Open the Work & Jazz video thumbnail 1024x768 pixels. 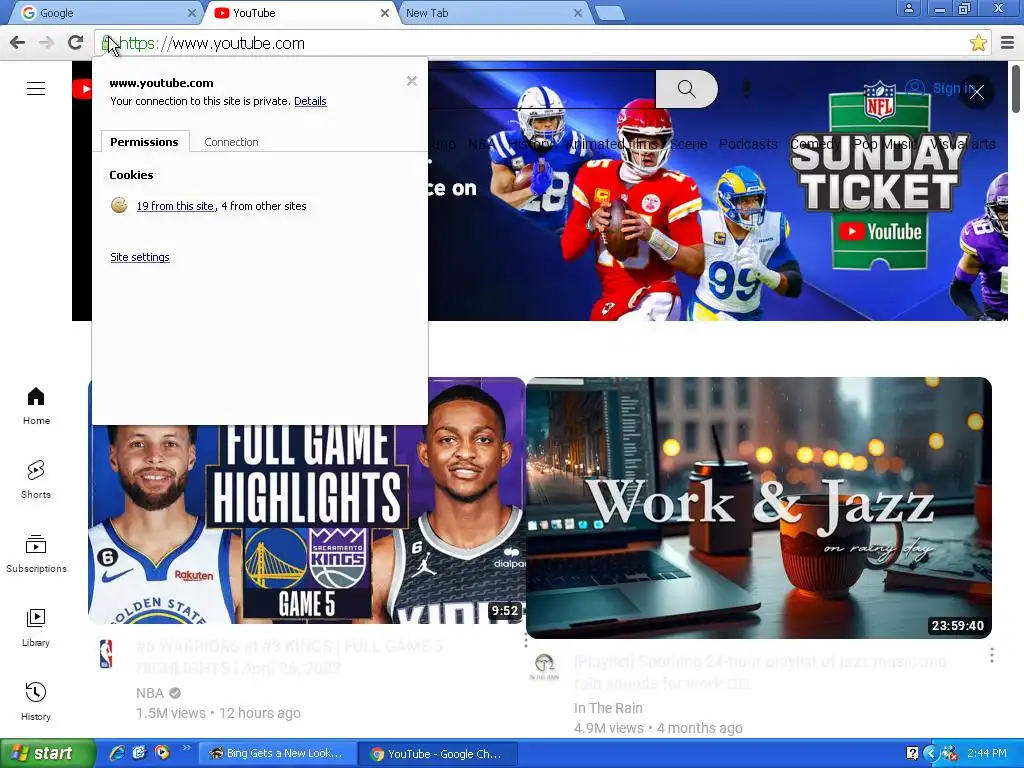click(x=759, y=507)
